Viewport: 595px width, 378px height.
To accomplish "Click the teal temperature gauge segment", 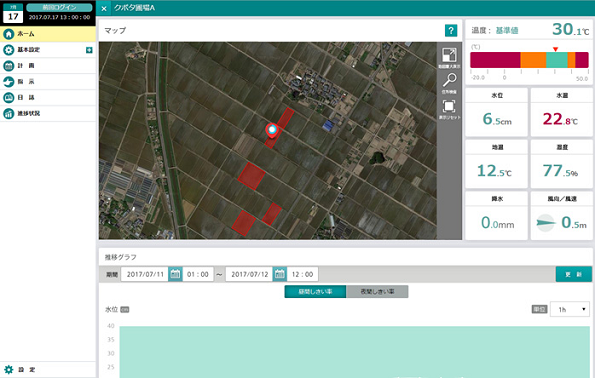I will point(557,60).
